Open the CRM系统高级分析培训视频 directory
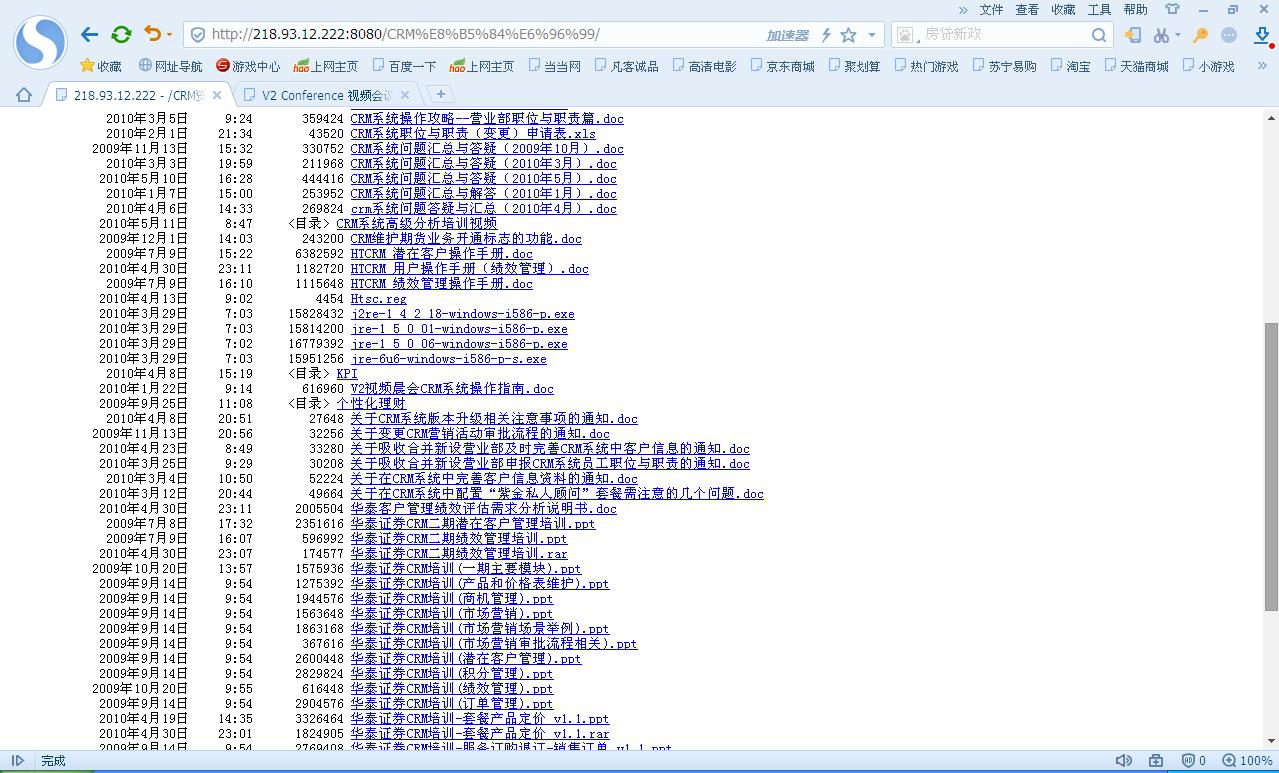 [x=416, y=224]
